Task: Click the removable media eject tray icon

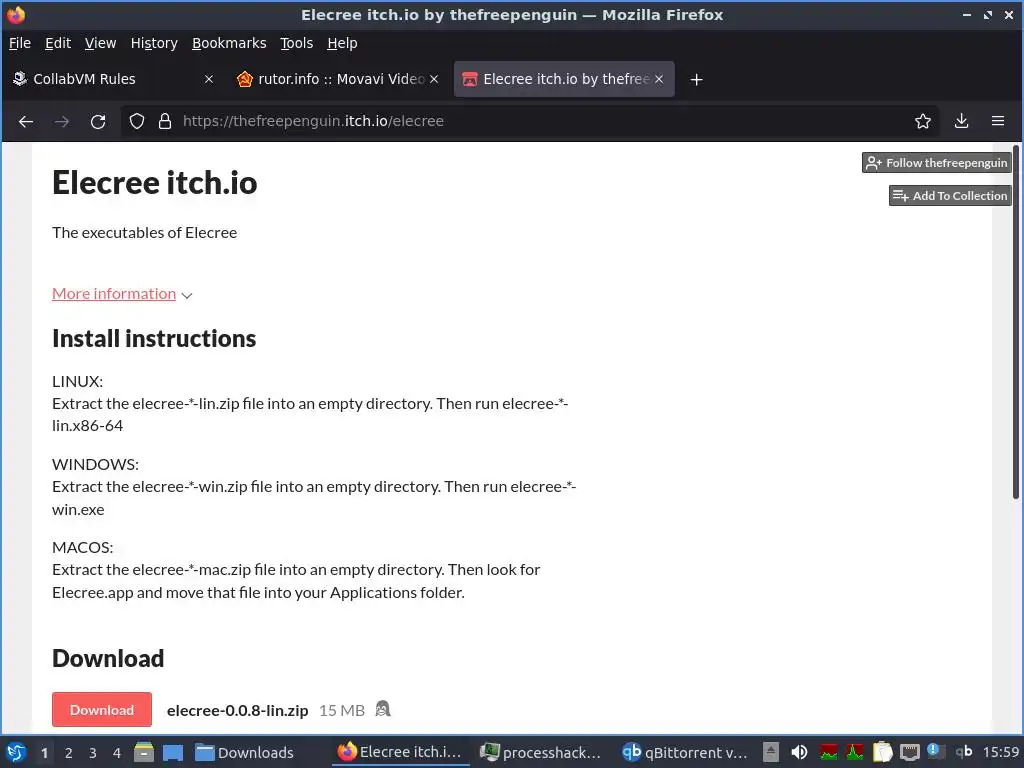Action: [771, 752]
